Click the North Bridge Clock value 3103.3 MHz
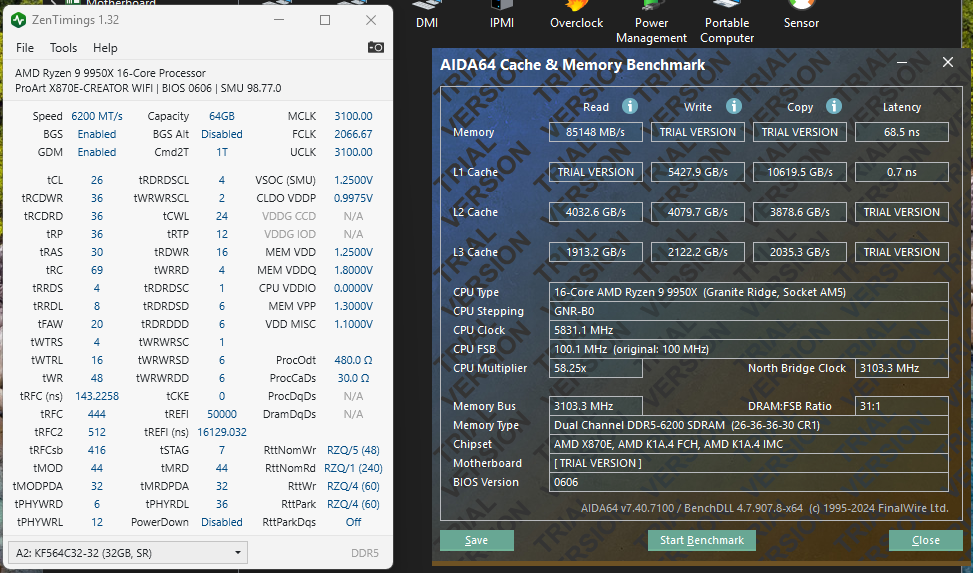973x573 pixels. 902,368
